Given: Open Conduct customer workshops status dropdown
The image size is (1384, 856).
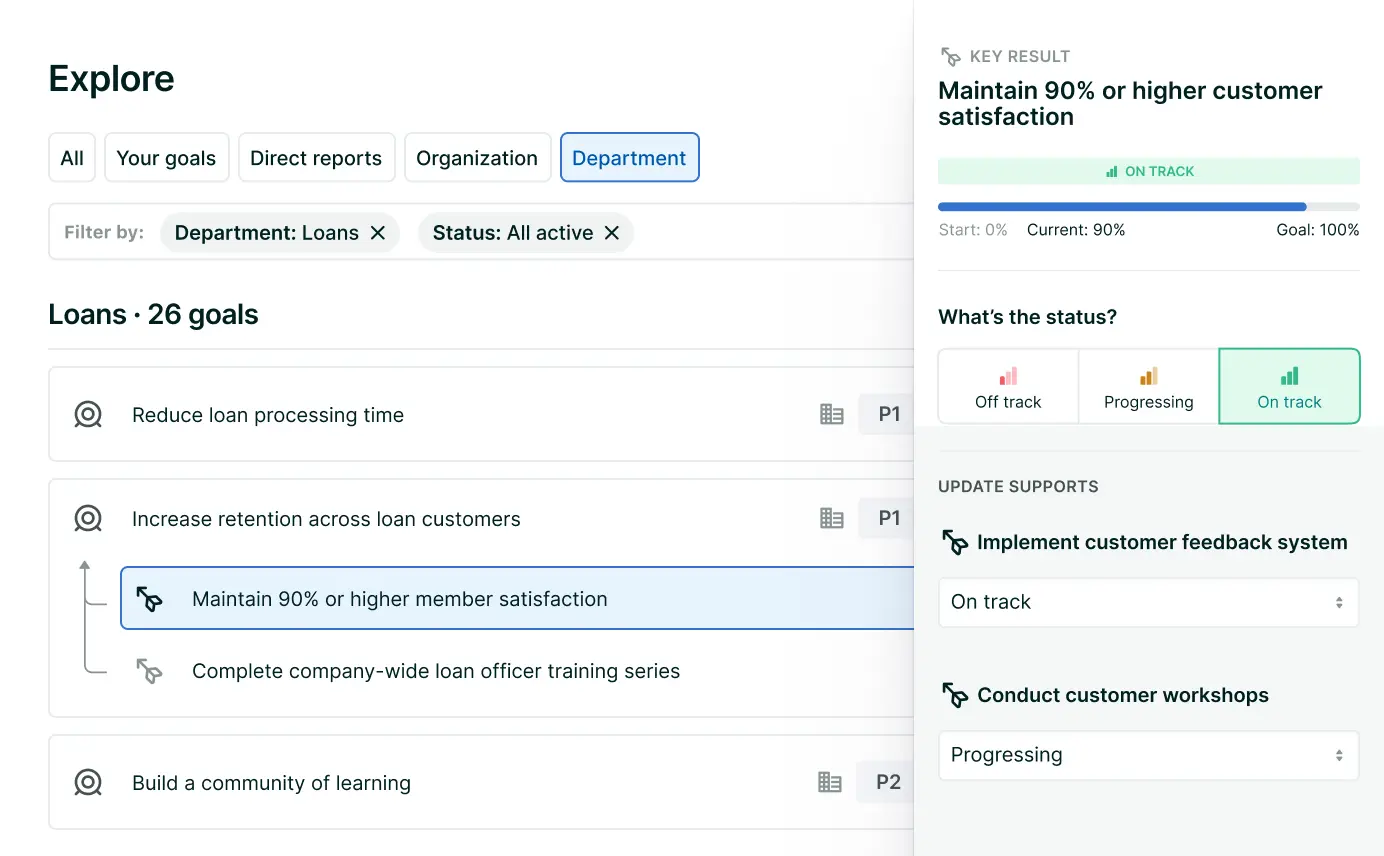Looking at the screenshot, I should [x=1148, y=755].
